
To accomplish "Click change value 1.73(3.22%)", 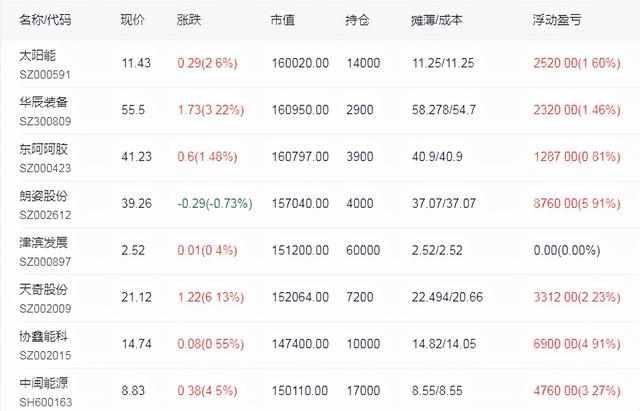I will pos(211,110).
